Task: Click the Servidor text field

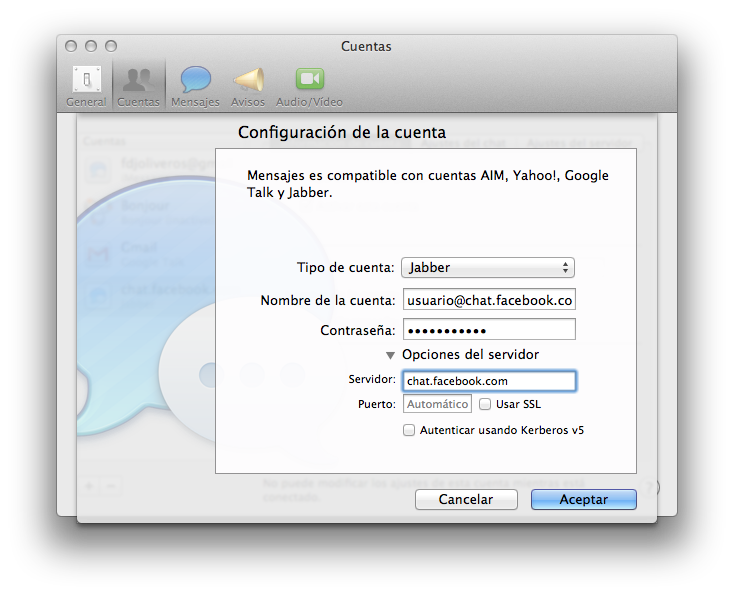Action: (x=489, y=381)
